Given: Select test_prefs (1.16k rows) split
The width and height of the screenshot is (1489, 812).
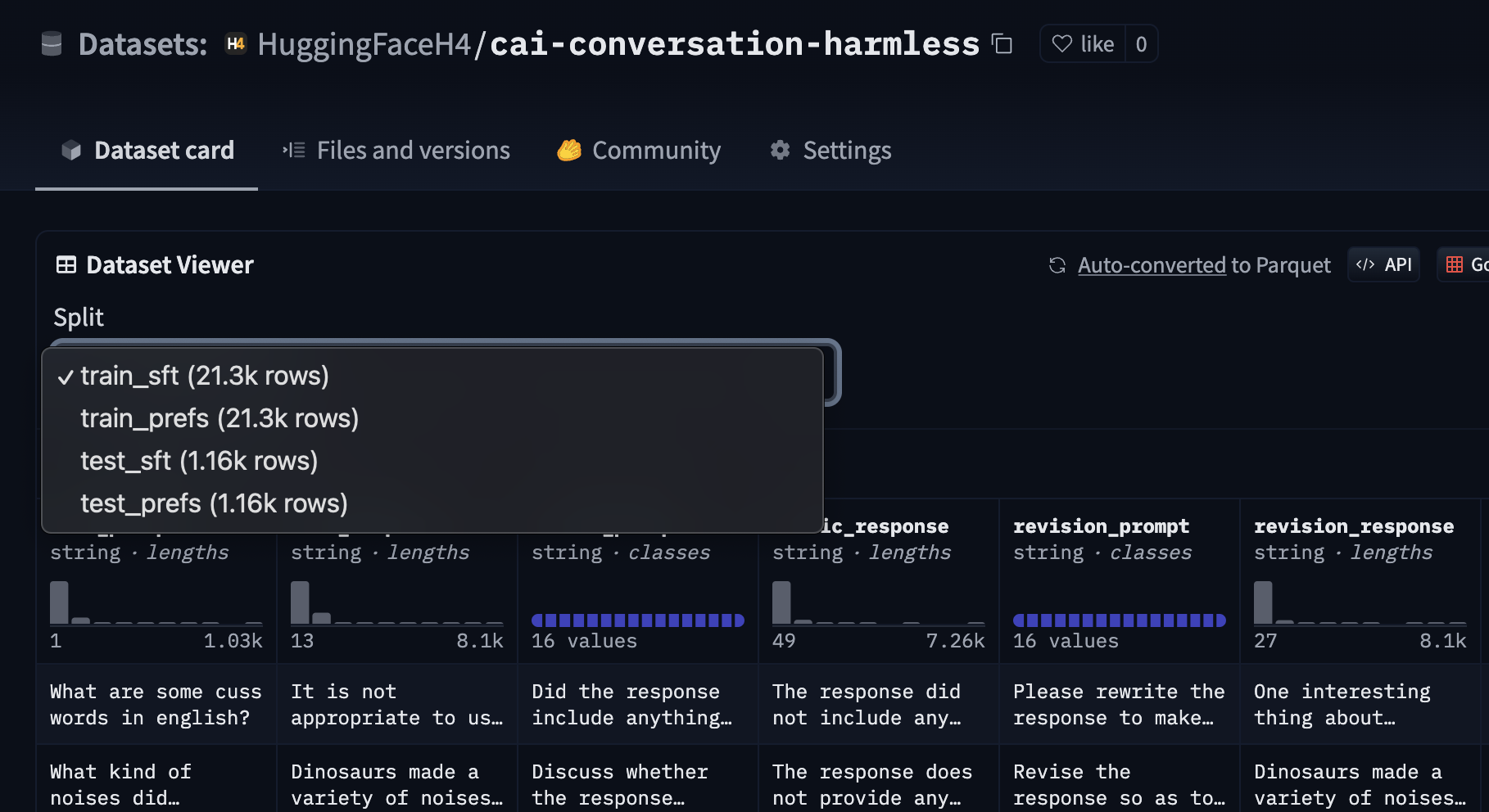Looking at the screenshot, I should click(214, 503).
